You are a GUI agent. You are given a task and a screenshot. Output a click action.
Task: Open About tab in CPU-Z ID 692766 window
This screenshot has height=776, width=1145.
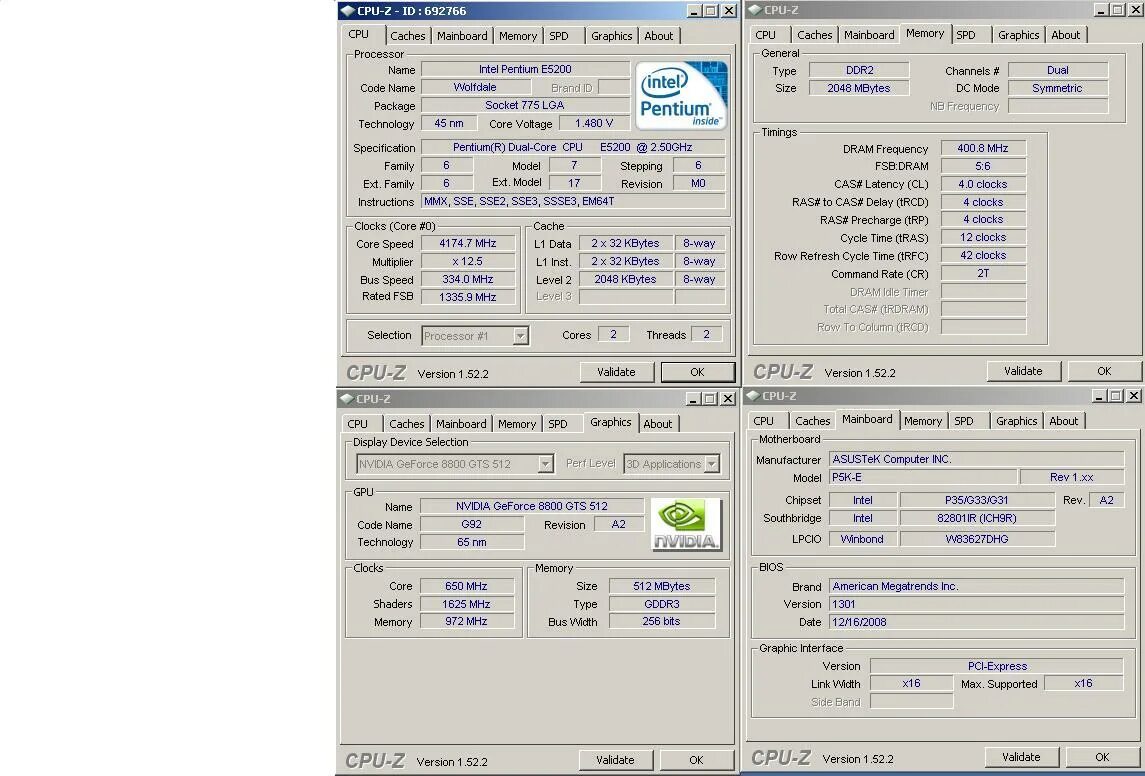[659, 36]
